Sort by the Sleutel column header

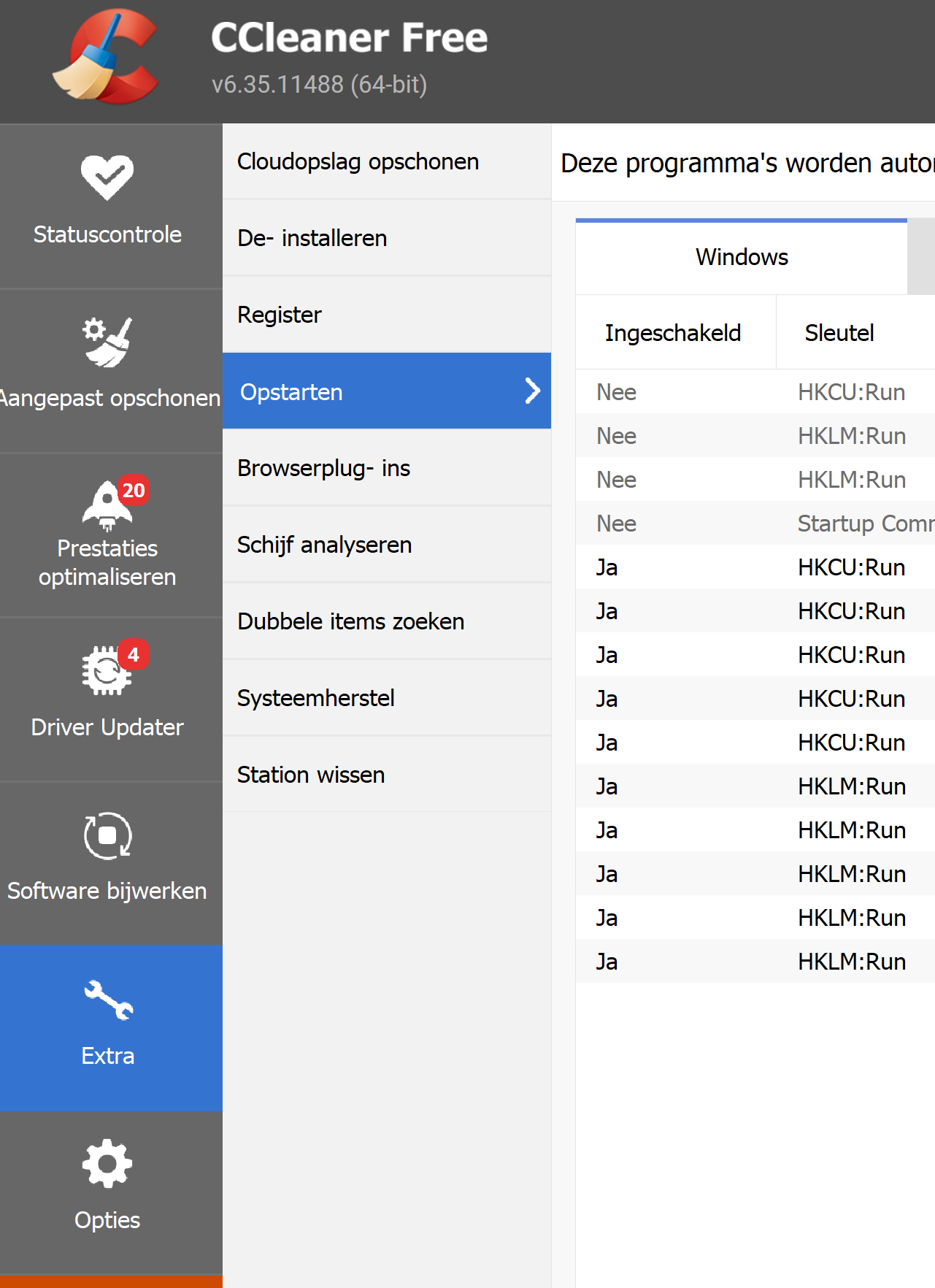(x=855, y=333)
